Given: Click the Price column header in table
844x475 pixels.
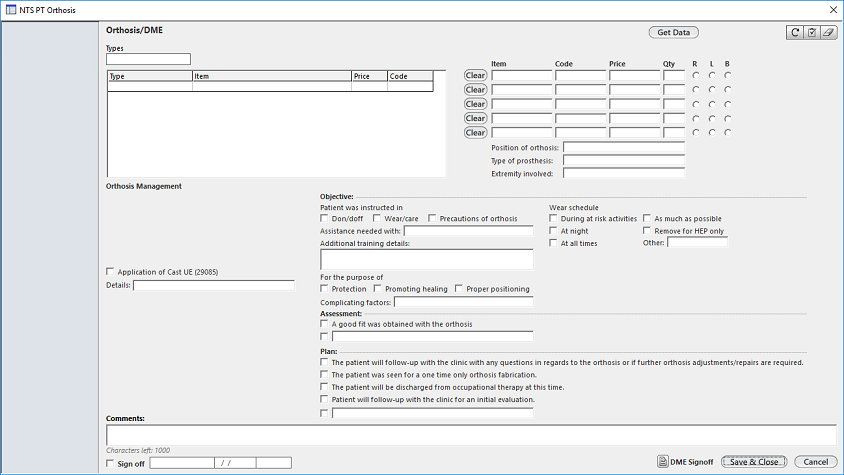Looking at the screenshot, I should click(x=369, y=76).
